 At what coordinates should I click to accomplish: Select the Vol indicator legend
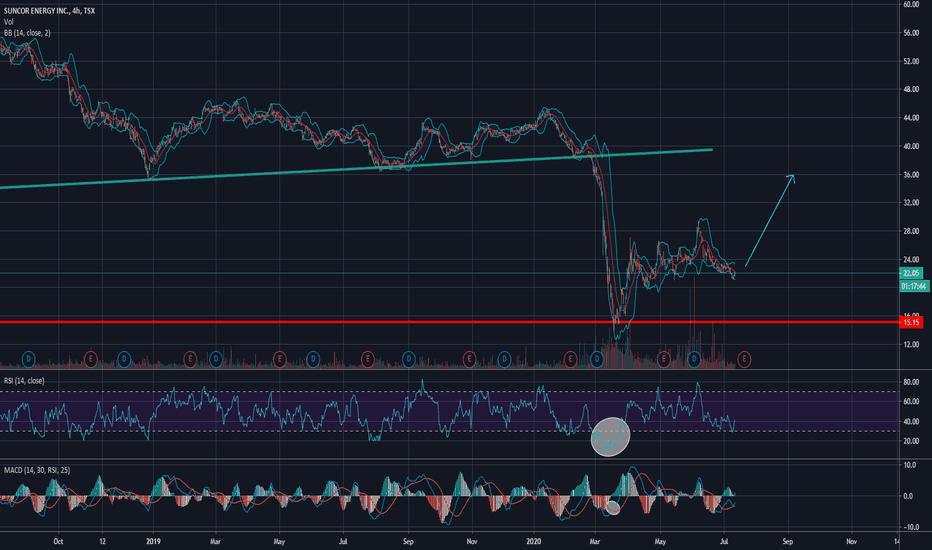8,22
